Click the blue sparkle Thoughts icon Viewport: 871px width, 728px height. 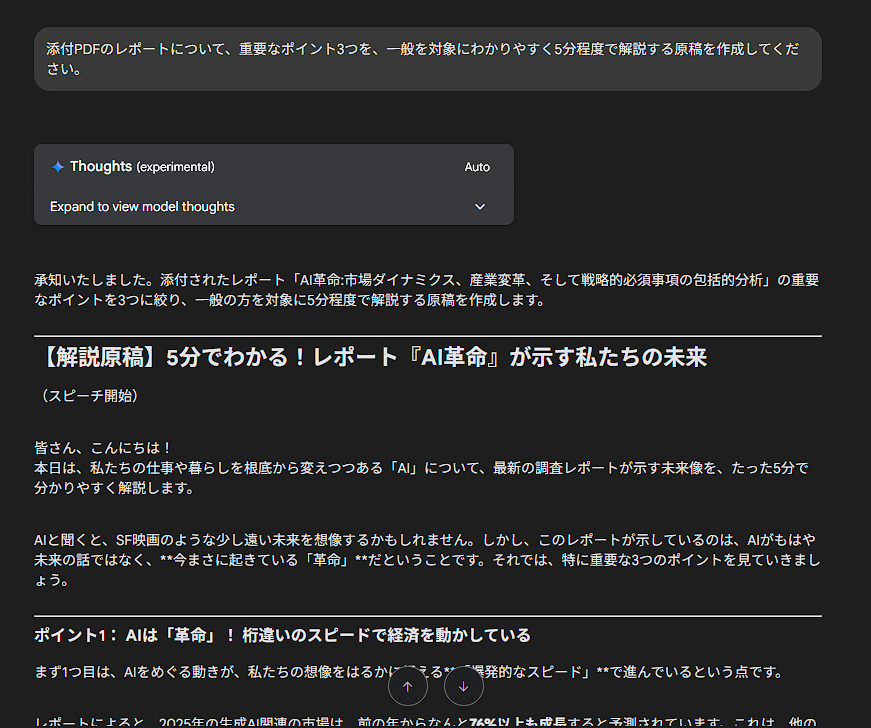[58, 167]
